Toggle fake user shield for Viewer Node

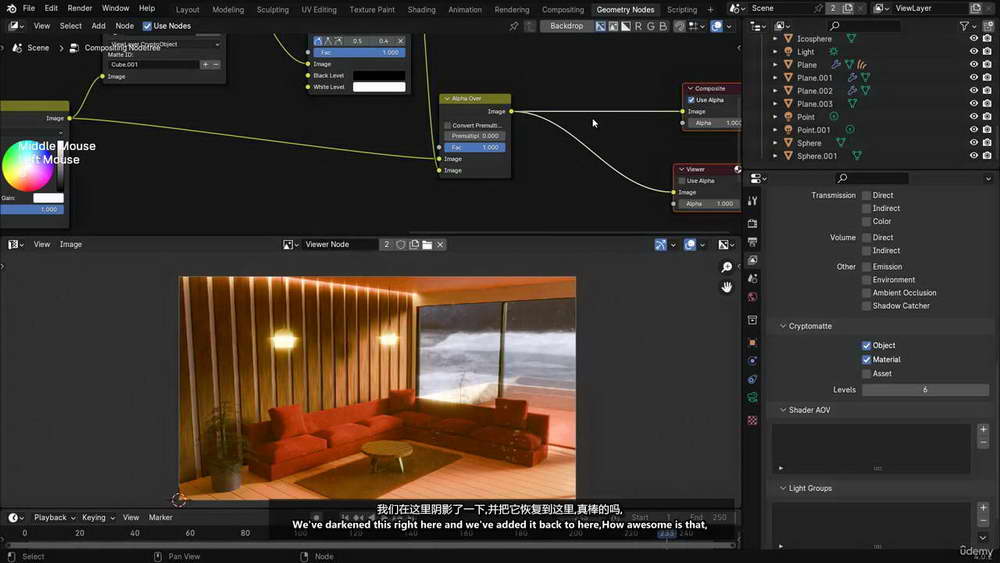pos(401,244)
